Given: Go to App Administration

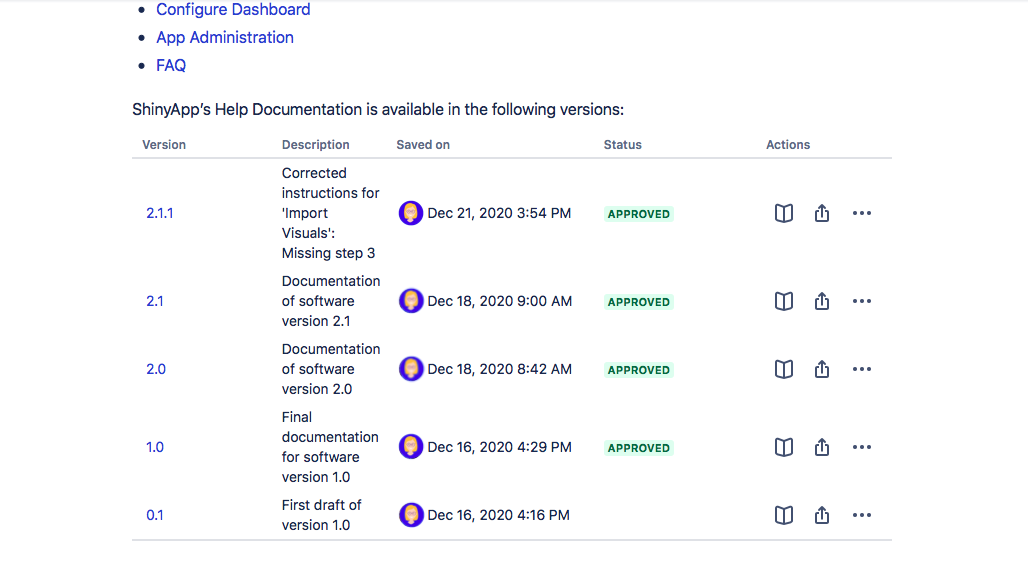Looking at the screenshot, I should click(x=225, y=37).
